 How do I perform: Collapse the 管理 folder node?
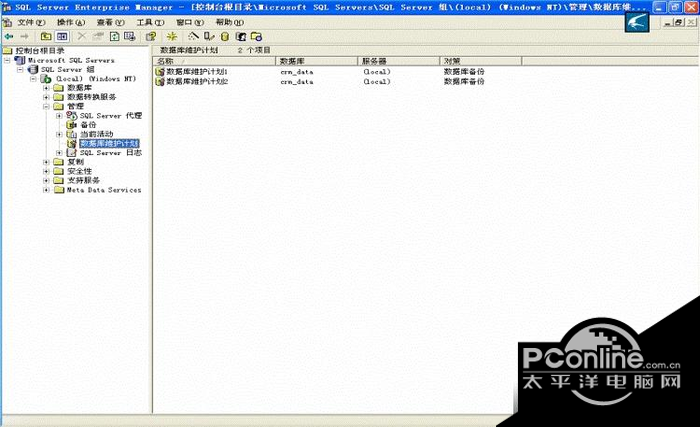tap(46, 106)
